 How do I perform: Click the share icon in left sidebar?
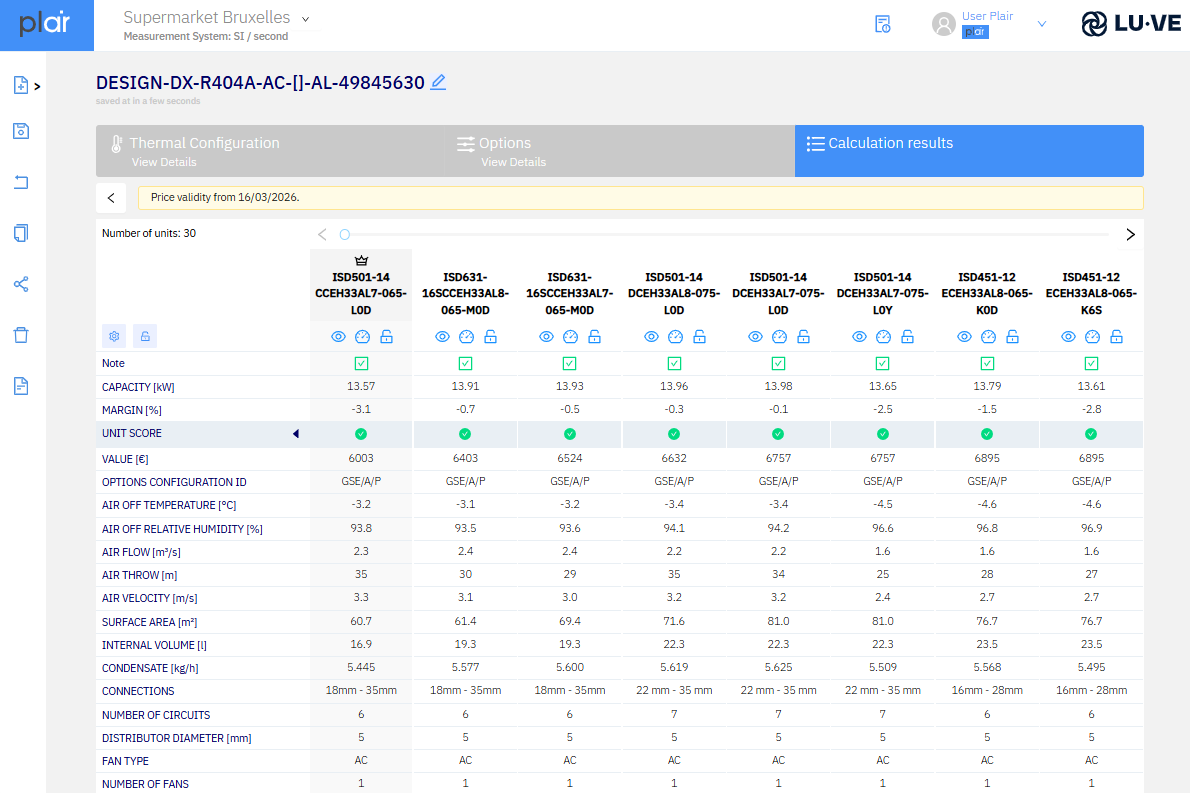tap(21, 285)
